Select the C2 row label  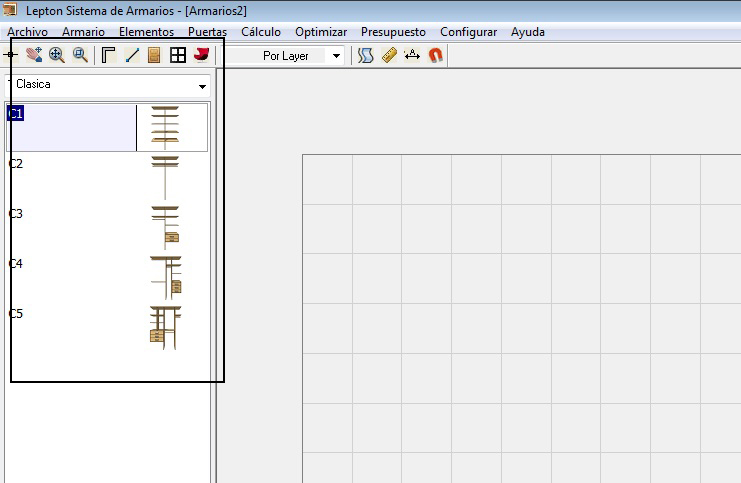[x=16, y=164]
